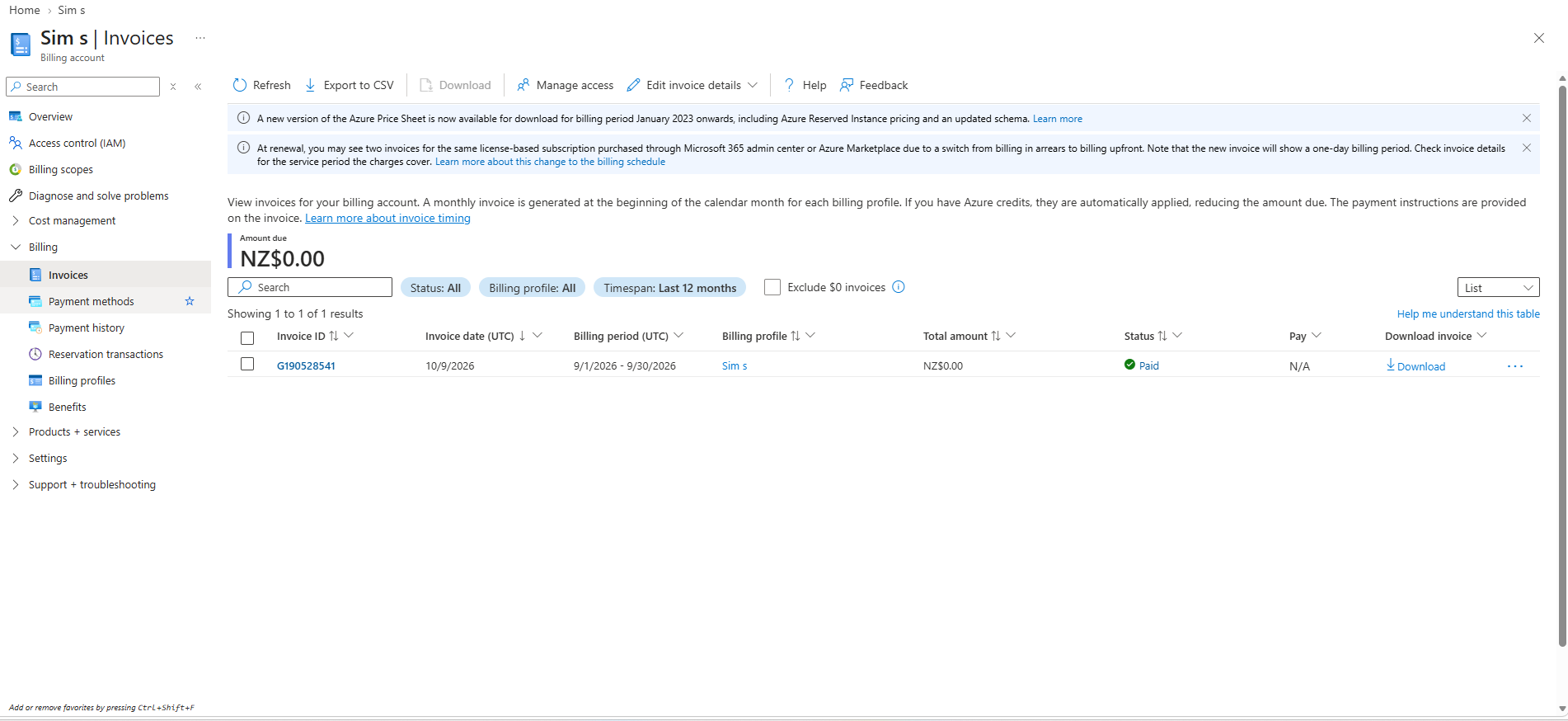The image size is (1568, 721).
Task: Expand Products + services section
Action: point(16,431)
